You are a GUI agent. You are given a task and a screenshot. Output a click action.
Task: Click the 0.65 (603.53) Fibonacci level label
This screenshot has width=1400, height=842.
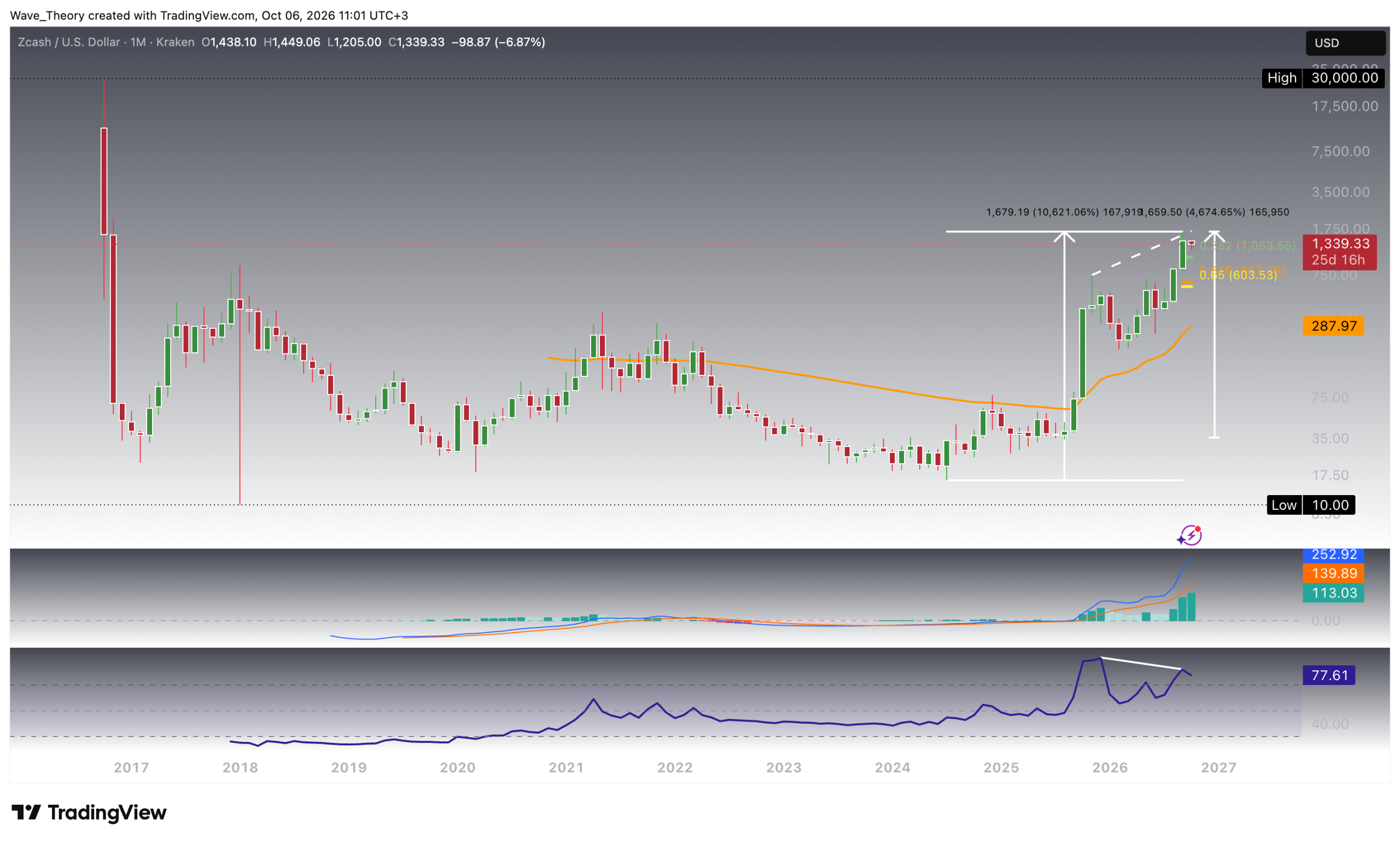coord(1238,276)
